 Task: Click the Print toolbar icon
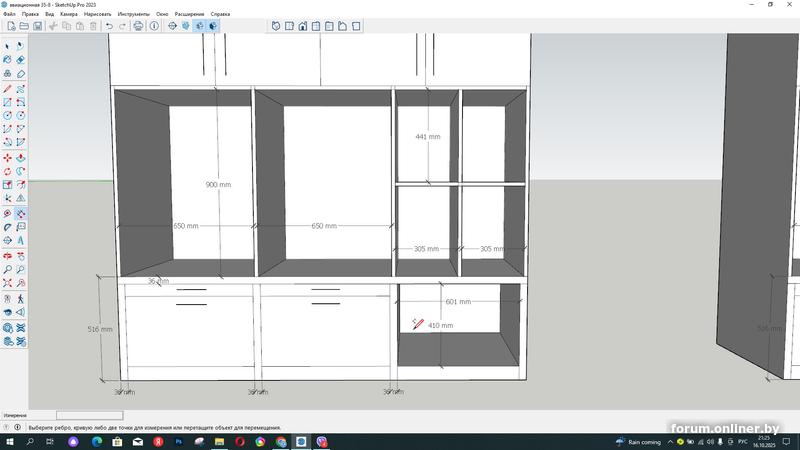click(x=138, y=26)
